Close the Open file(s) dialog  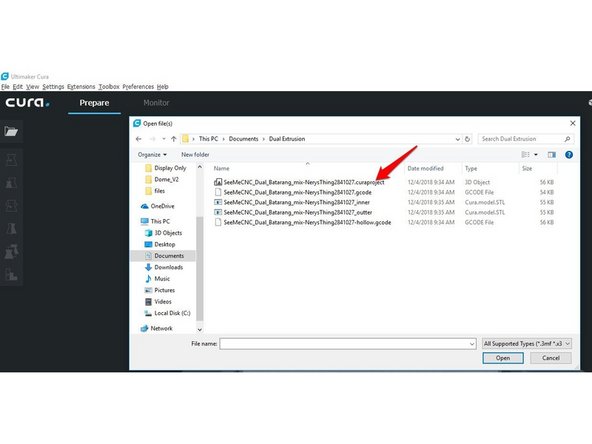[x=572, y=123]
